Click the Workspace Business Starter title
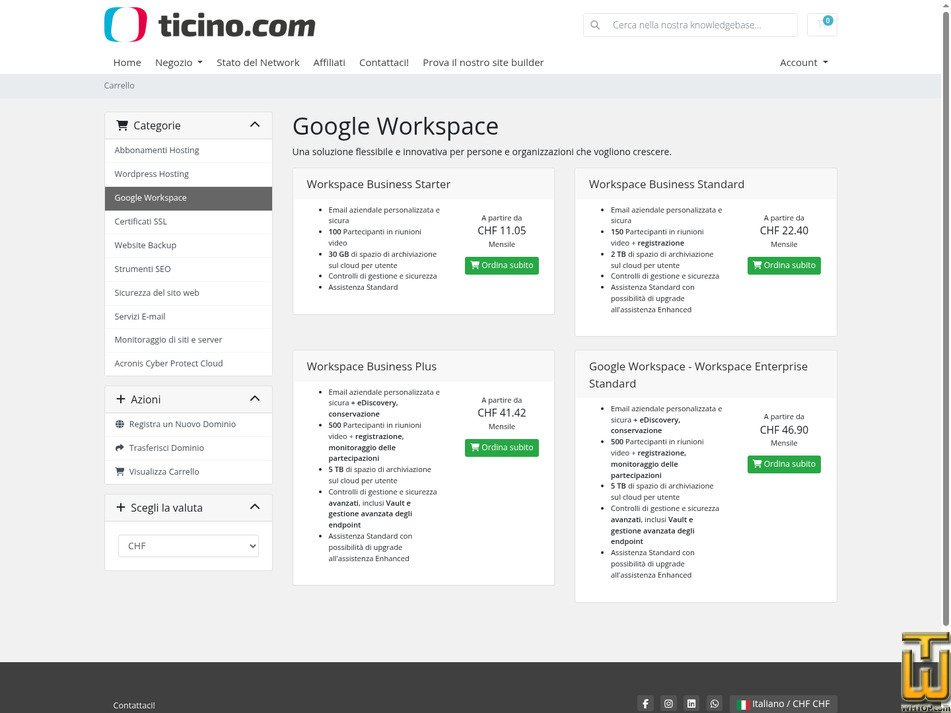Image resolution: width=951 pixels, height=713 pixels. point(378,184)
